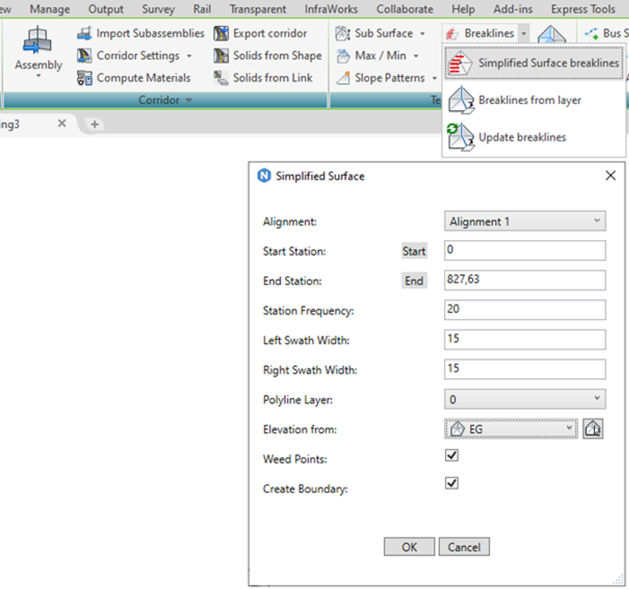629x589 pixels.
Task: Click the Sub Surface icon
Action: click(x=343, y=33)
